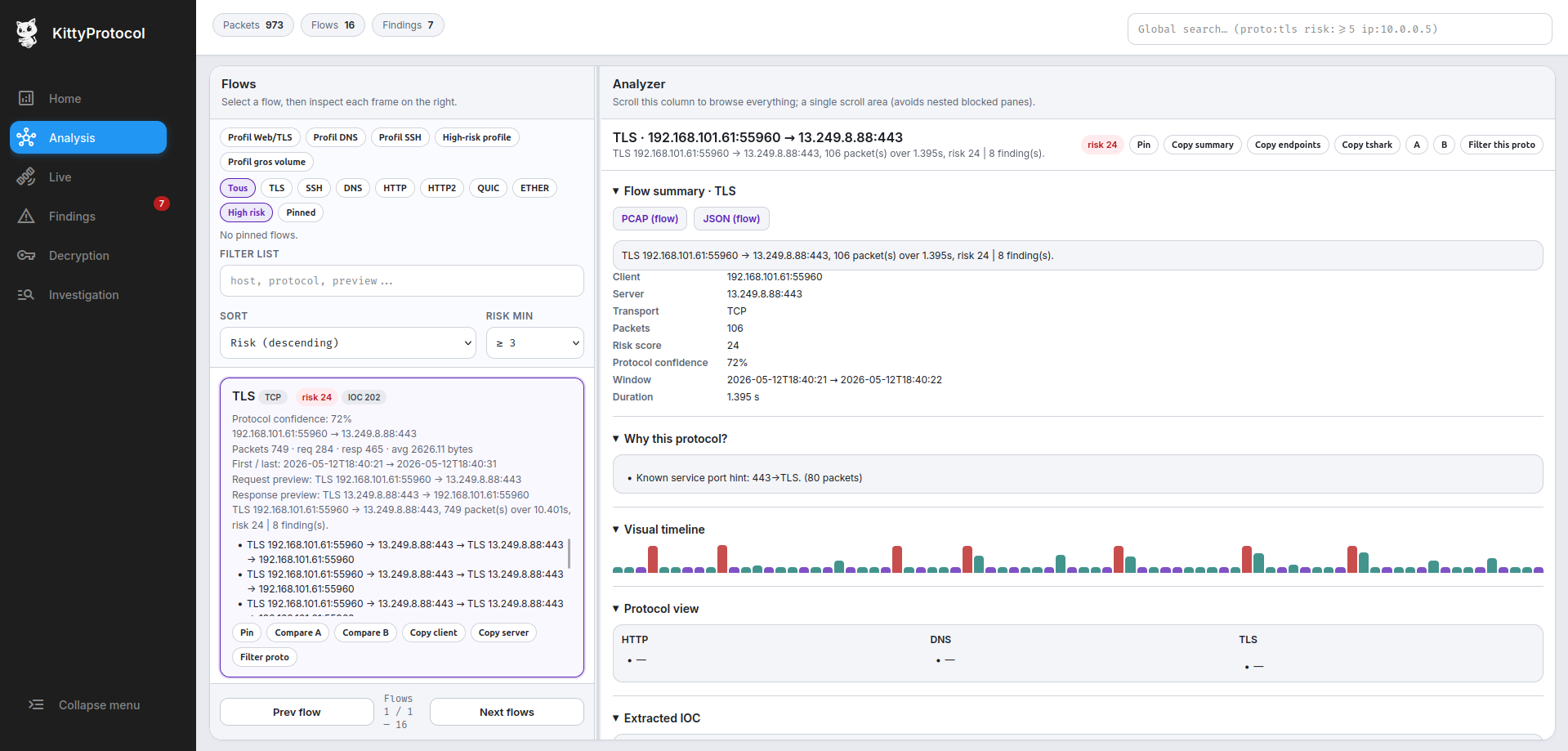Viewport: 1568px width, 751px height.
Task: Download JSON (flow)
Action: 731,219
